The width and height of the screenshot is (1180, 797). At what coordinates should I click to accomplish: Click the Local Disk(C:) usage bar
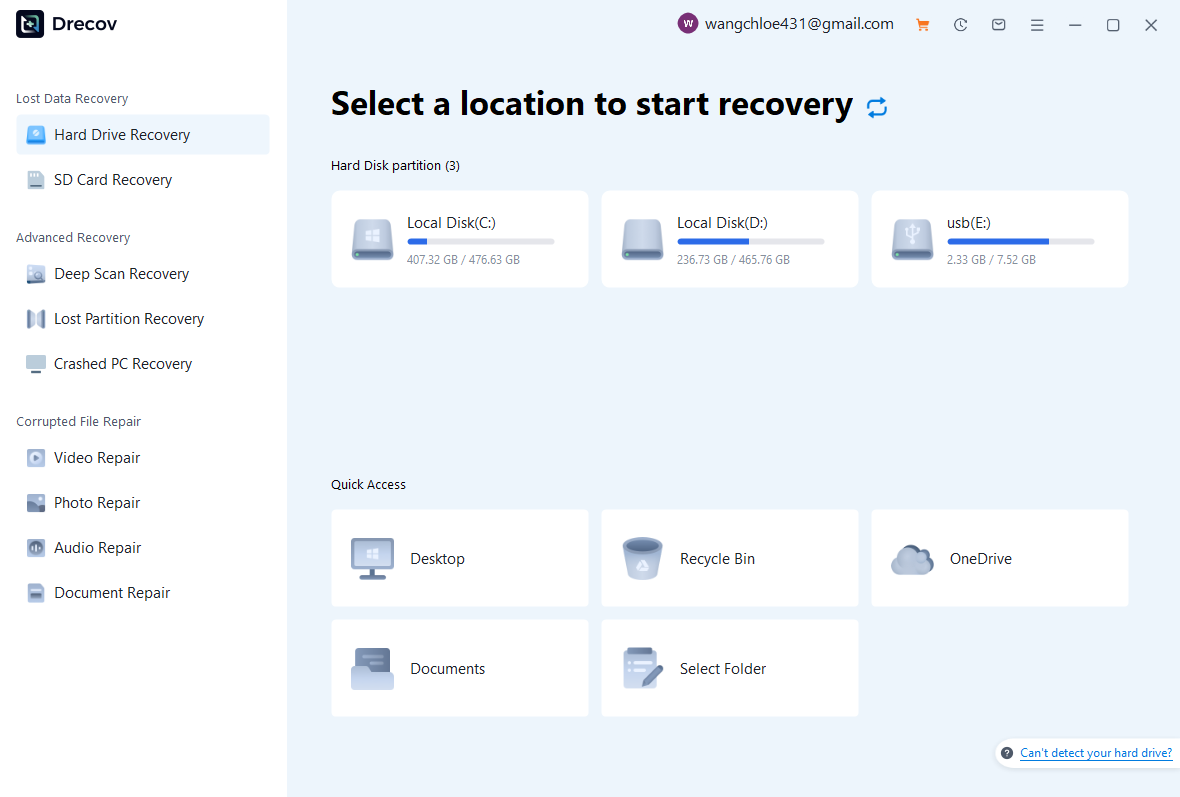pyautogui.click(x=480, y=242)
